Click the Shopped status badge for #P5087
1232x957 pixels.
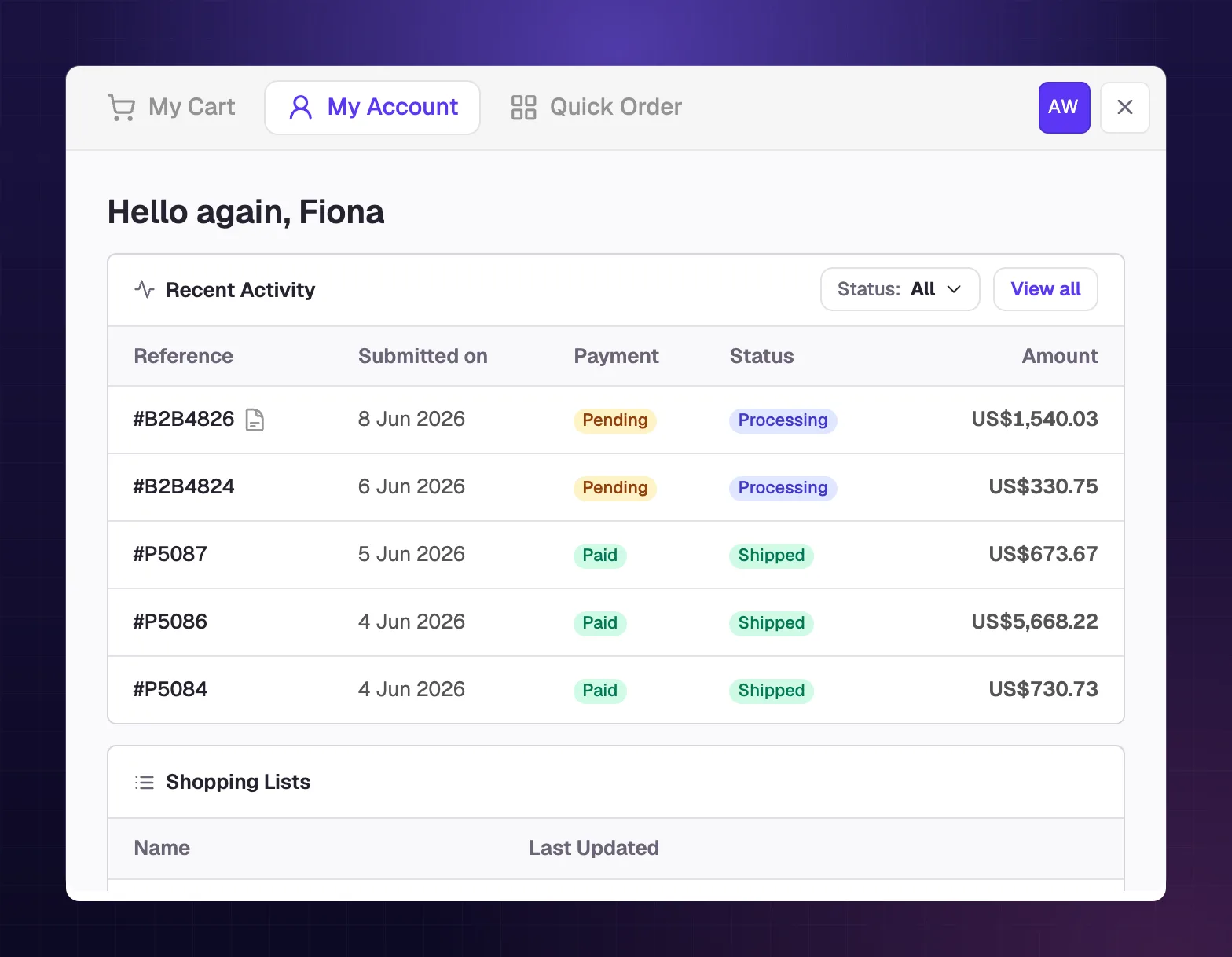click(x=772, y=555)
